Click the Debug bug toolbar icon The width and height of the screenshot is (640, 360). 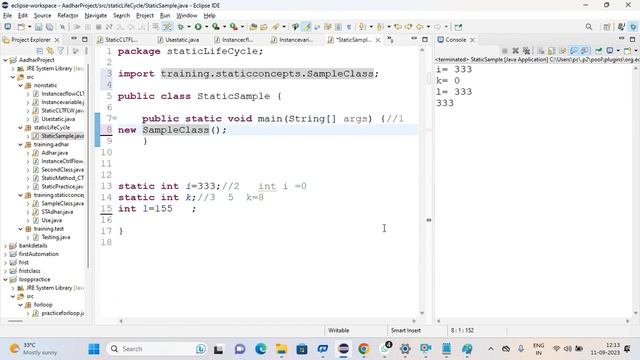pyautogui.click(x=181, y=27)
